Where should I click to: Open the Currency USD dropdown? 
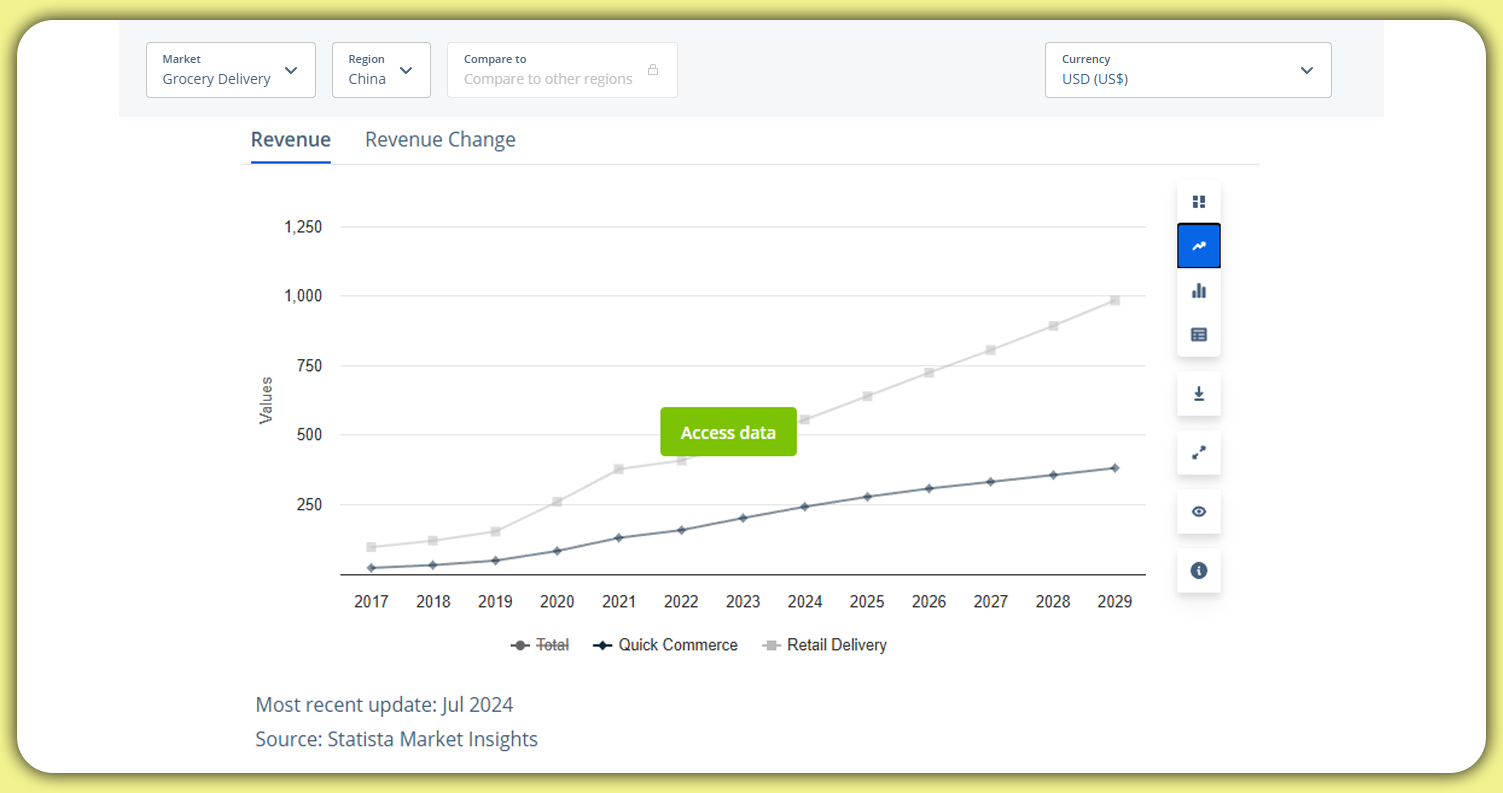tap(1187, 70)
